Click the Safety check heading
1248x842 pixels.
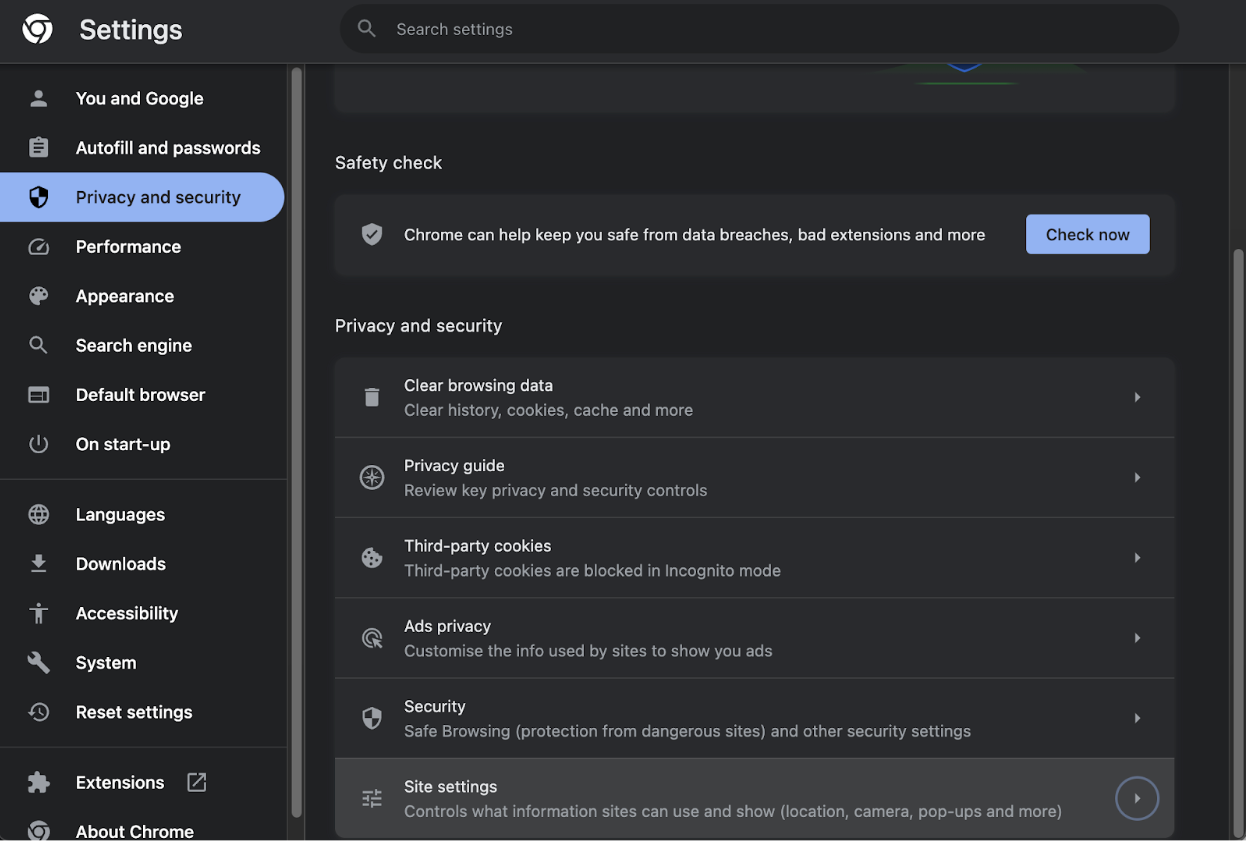tap(388, 162)
